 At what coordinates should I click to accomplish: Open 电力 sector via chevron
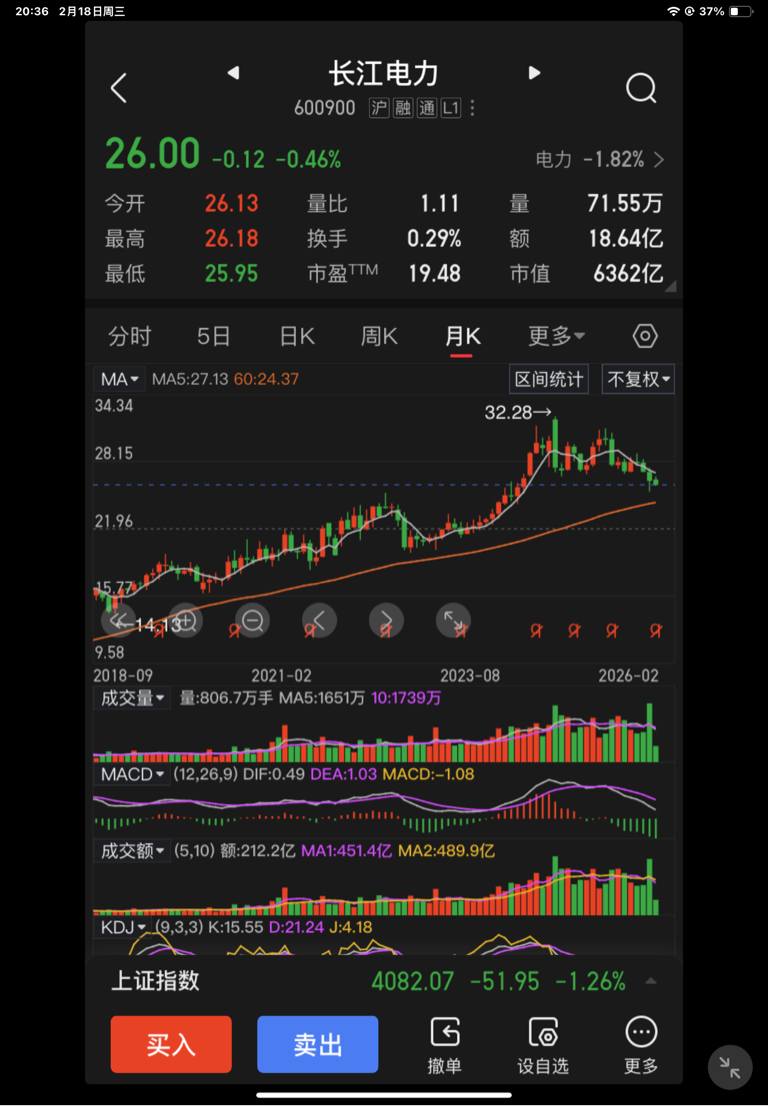coord(659,160)
